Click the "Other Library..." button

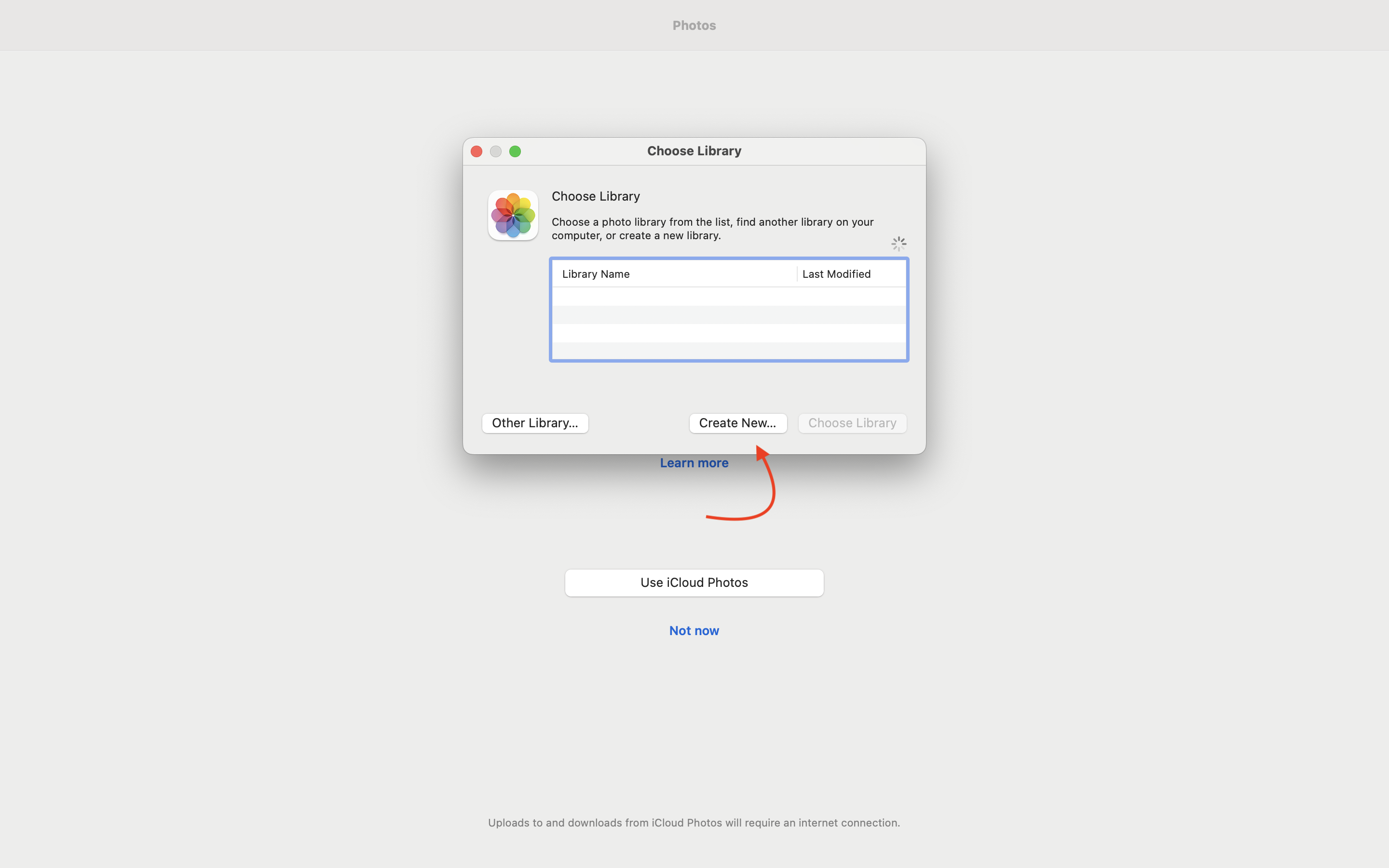534,423
